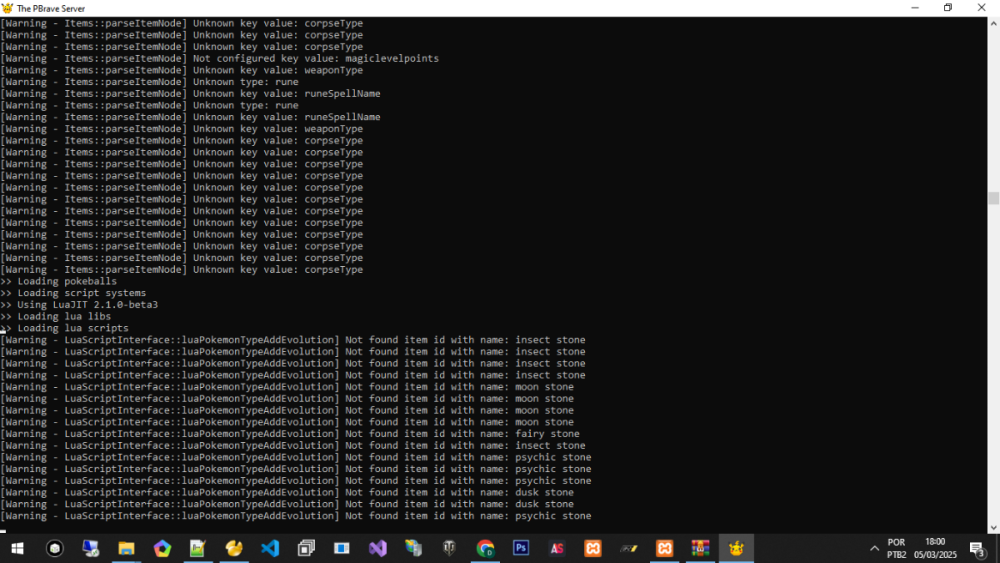
Task: Open the Windows Start menu
Action: (18, 548)
